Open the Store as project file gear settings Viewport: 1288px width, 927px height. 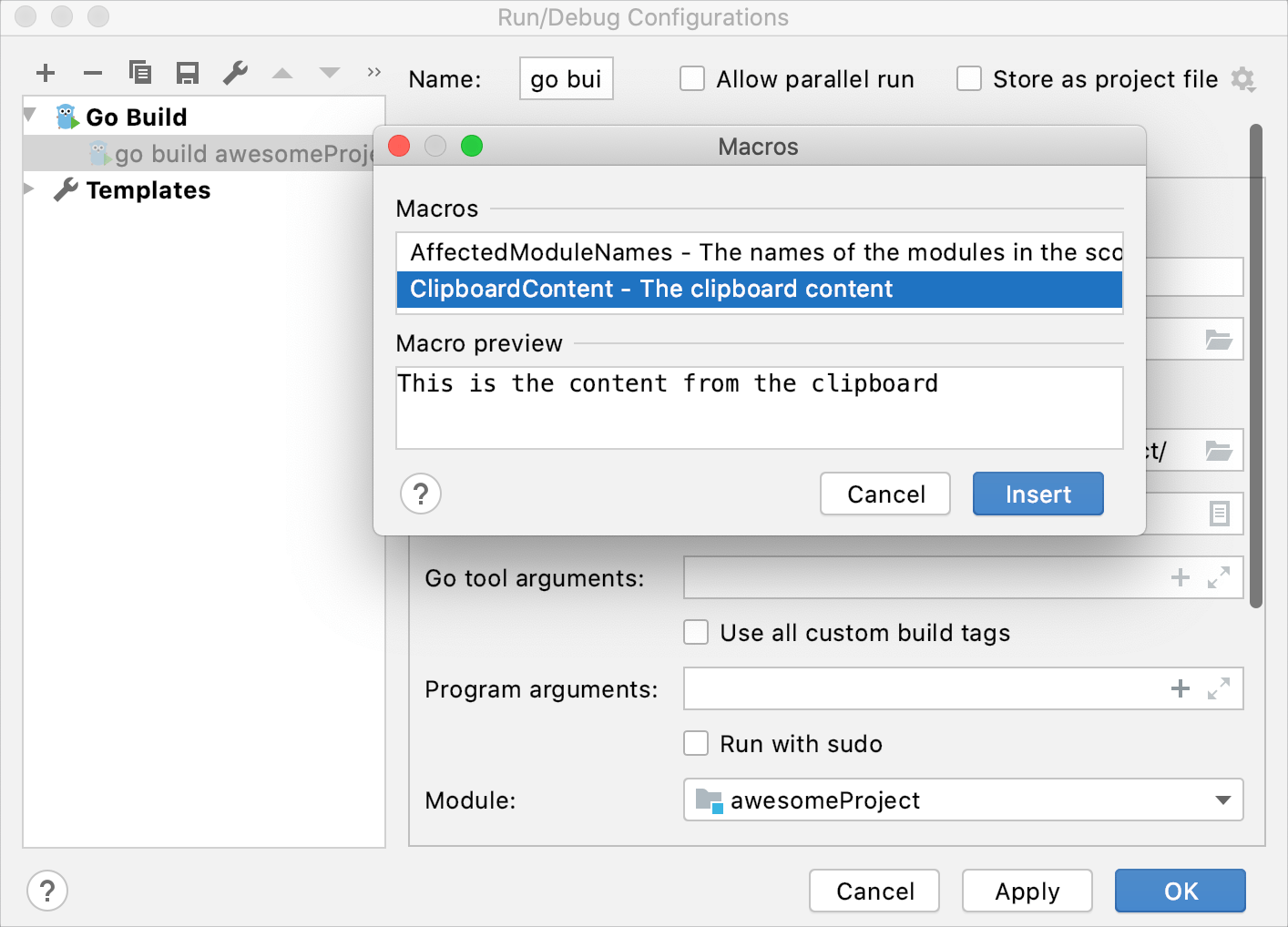(1243, 79)
